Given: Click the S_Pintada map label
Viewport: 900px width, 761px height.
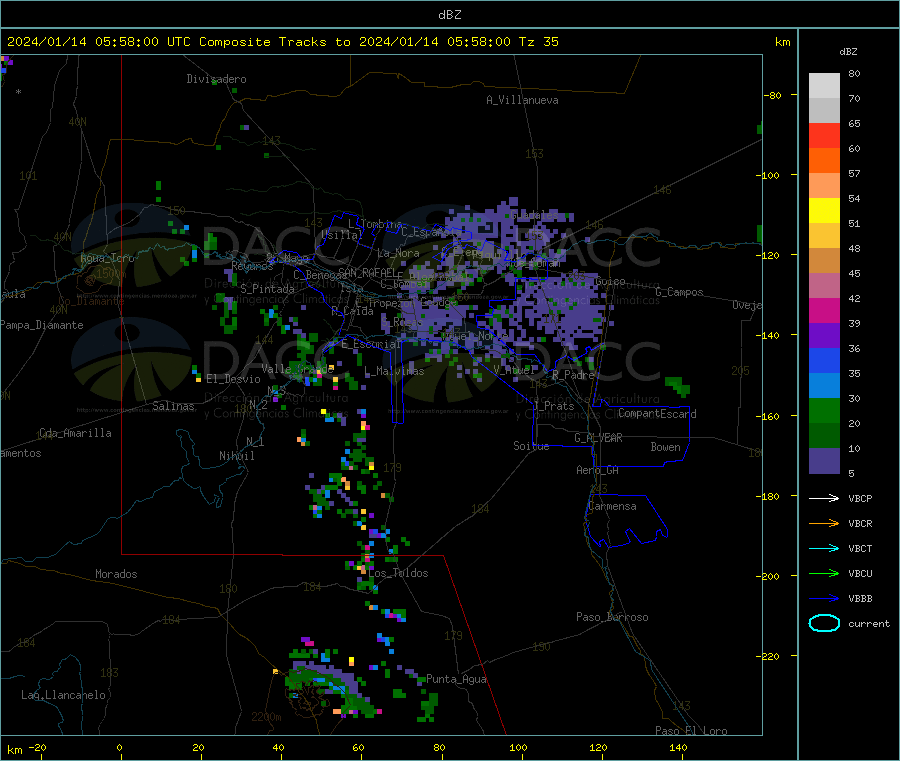Looking at the screenshot, I should pos(267,289).
